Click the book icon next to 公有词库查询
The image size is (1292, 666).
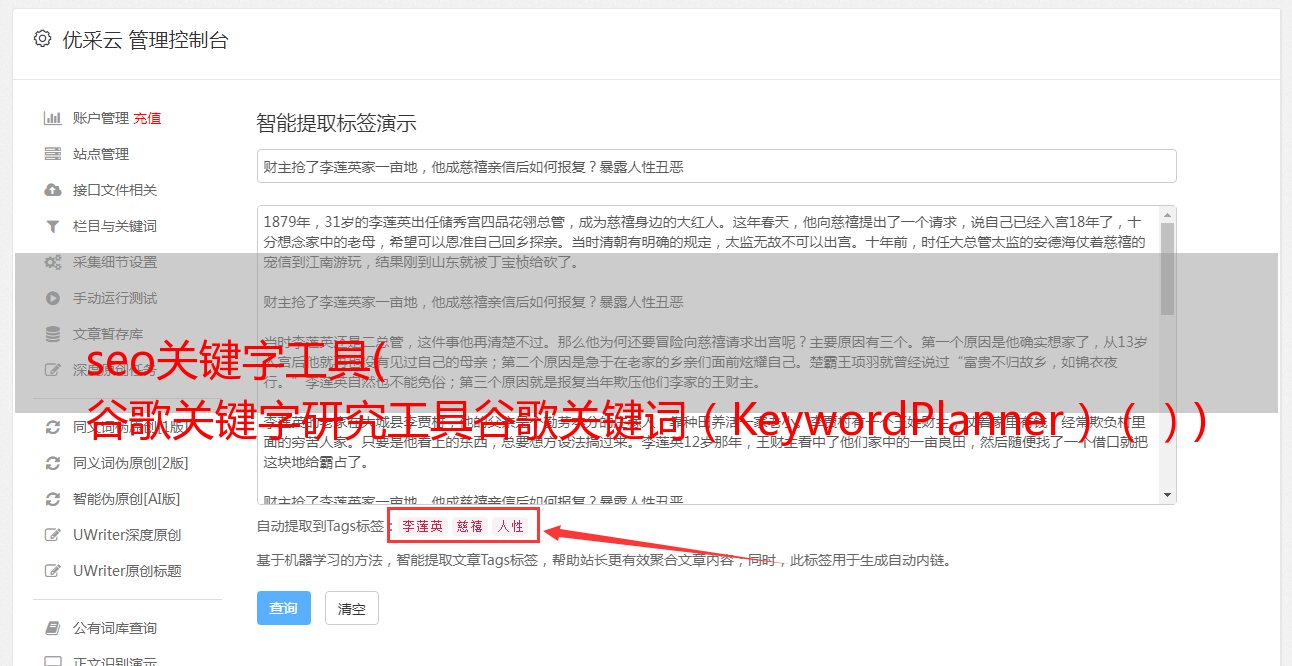coord(53,628)
